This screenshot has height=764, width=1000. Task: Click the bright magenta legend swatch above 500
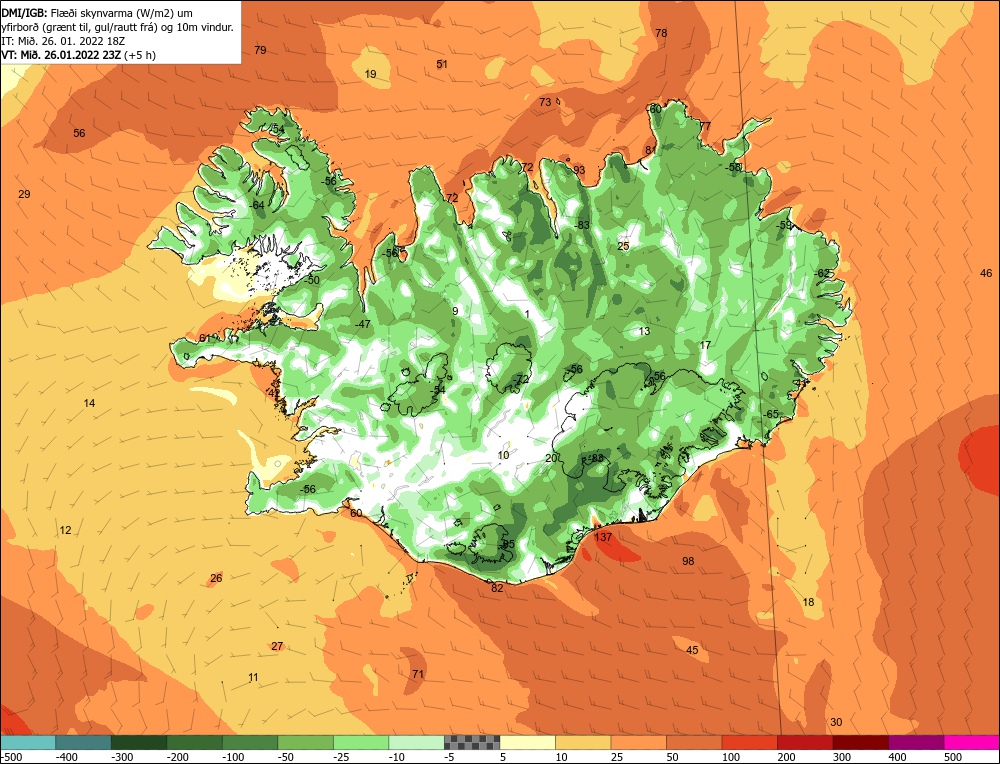tap(971, 742)
